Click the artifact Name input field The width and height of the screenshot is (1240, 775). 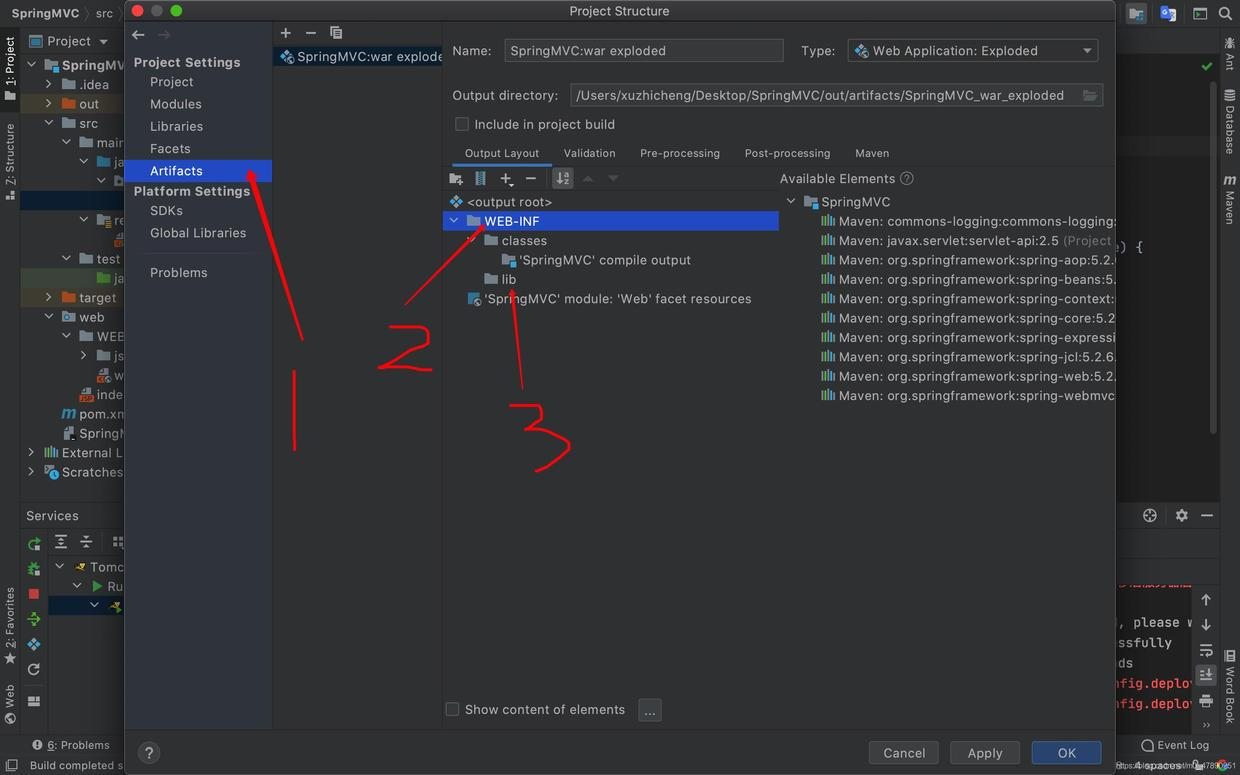(644, 51)
